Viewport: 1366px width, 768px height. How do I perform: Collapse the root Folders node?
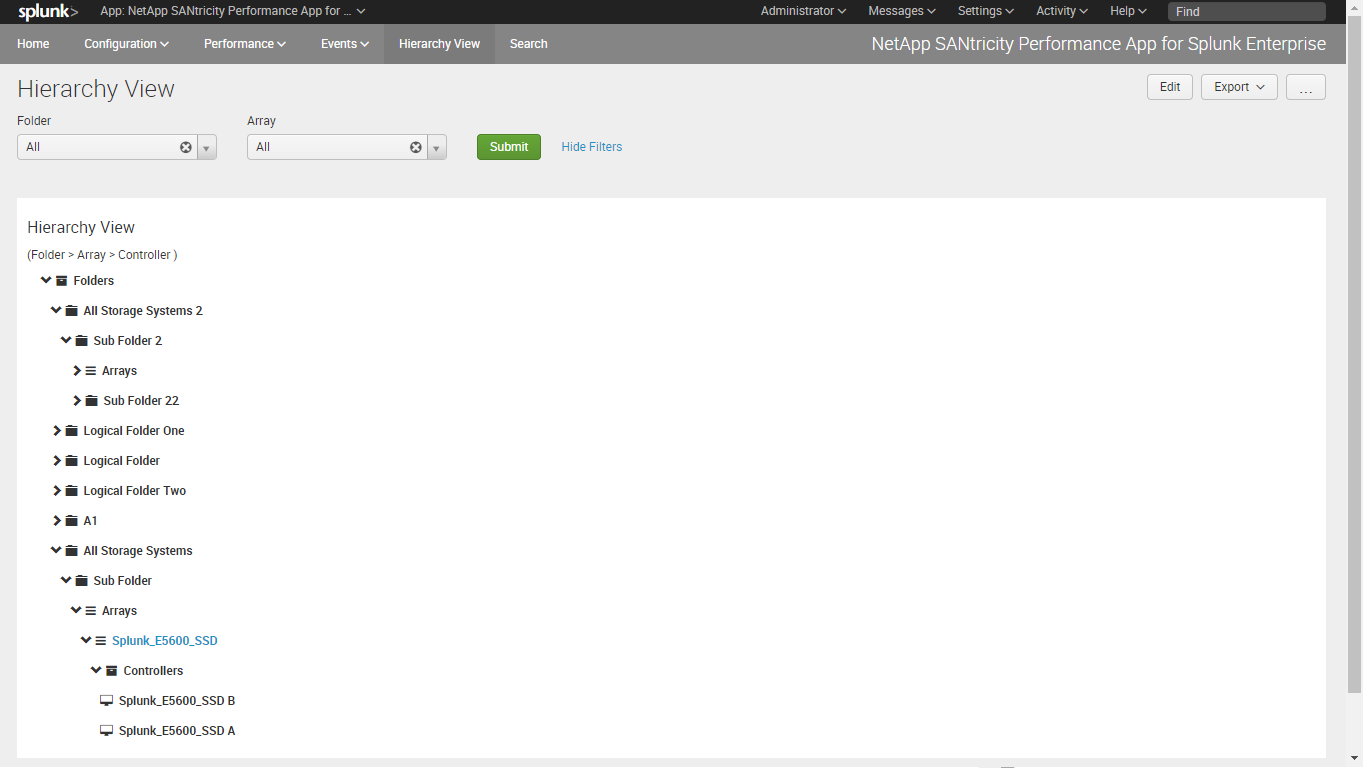pyautogui.click(x=46, y=280)
